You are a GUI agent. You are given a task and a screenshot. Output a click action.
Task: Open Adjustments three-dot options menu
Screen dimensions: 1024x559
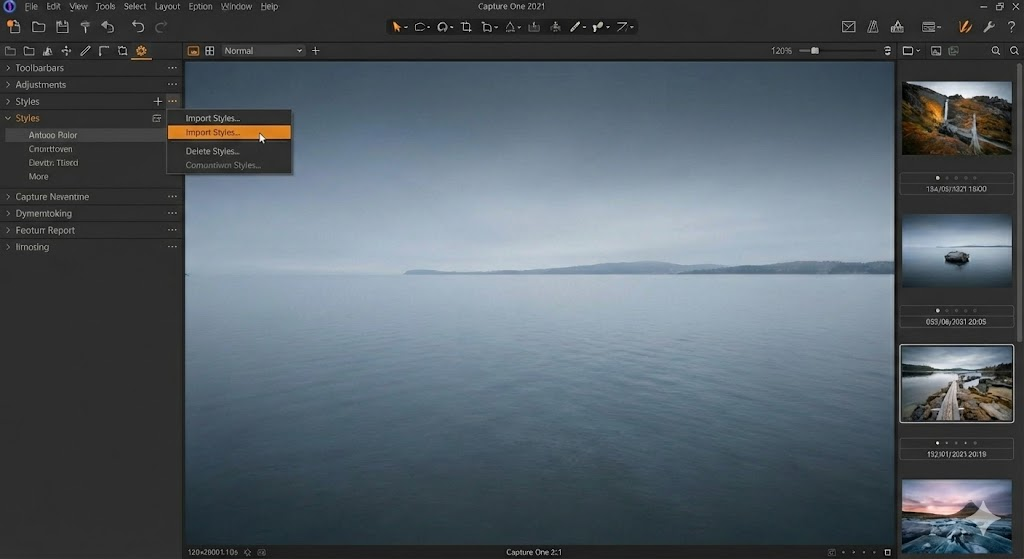click(x=172, y=85)
